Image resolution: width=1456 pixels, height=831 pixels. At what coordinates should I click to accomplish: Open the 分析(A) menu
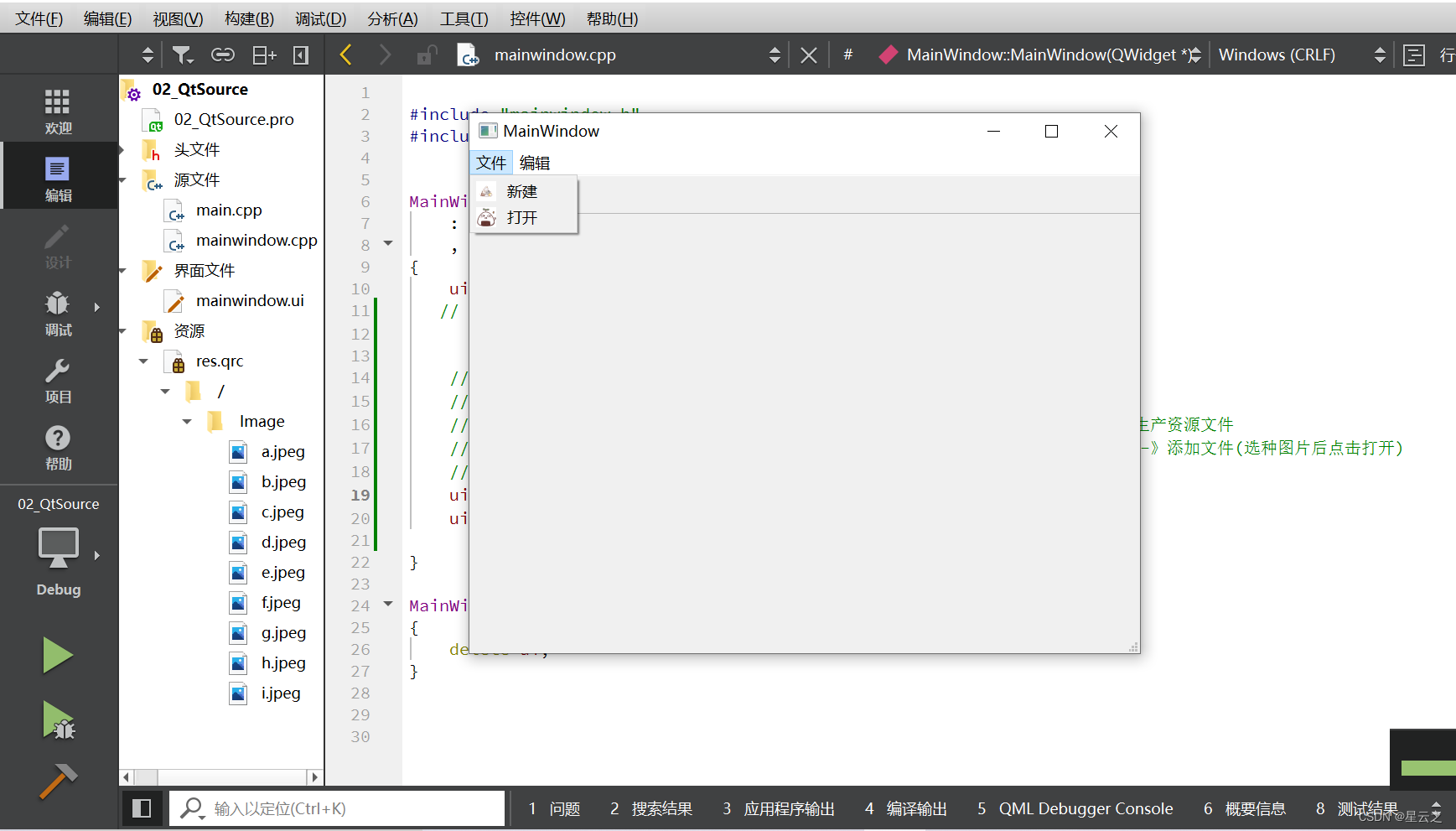392,18
